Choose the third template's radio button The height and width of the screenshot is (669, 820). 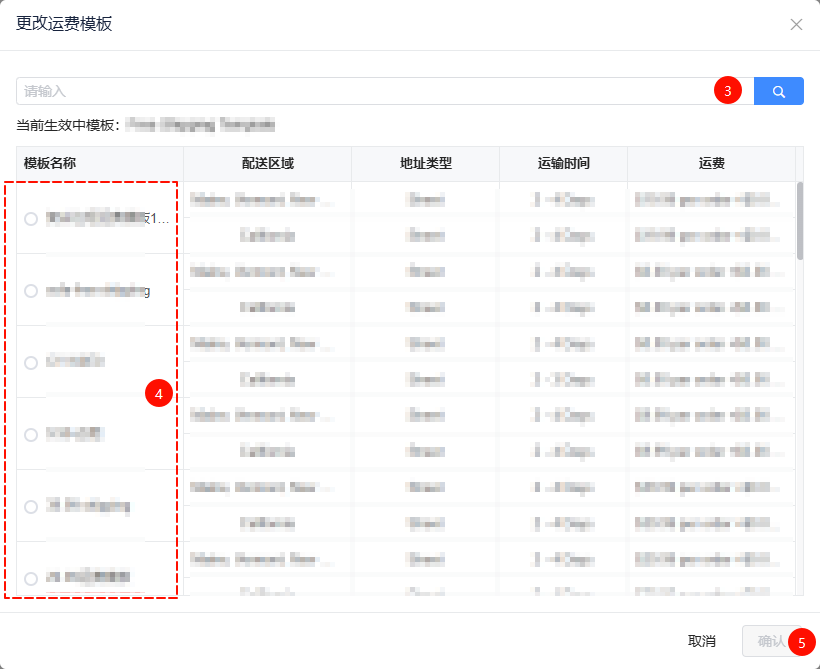[31, 362]
